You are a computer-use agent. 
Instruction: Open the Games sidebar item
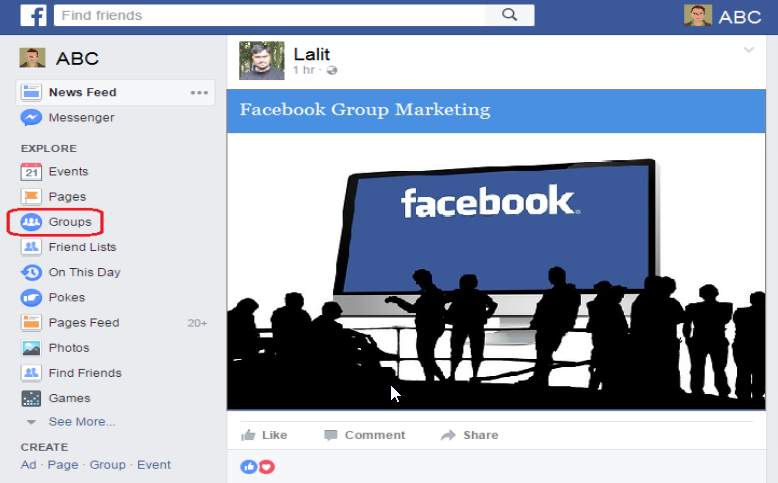(56, 398)
